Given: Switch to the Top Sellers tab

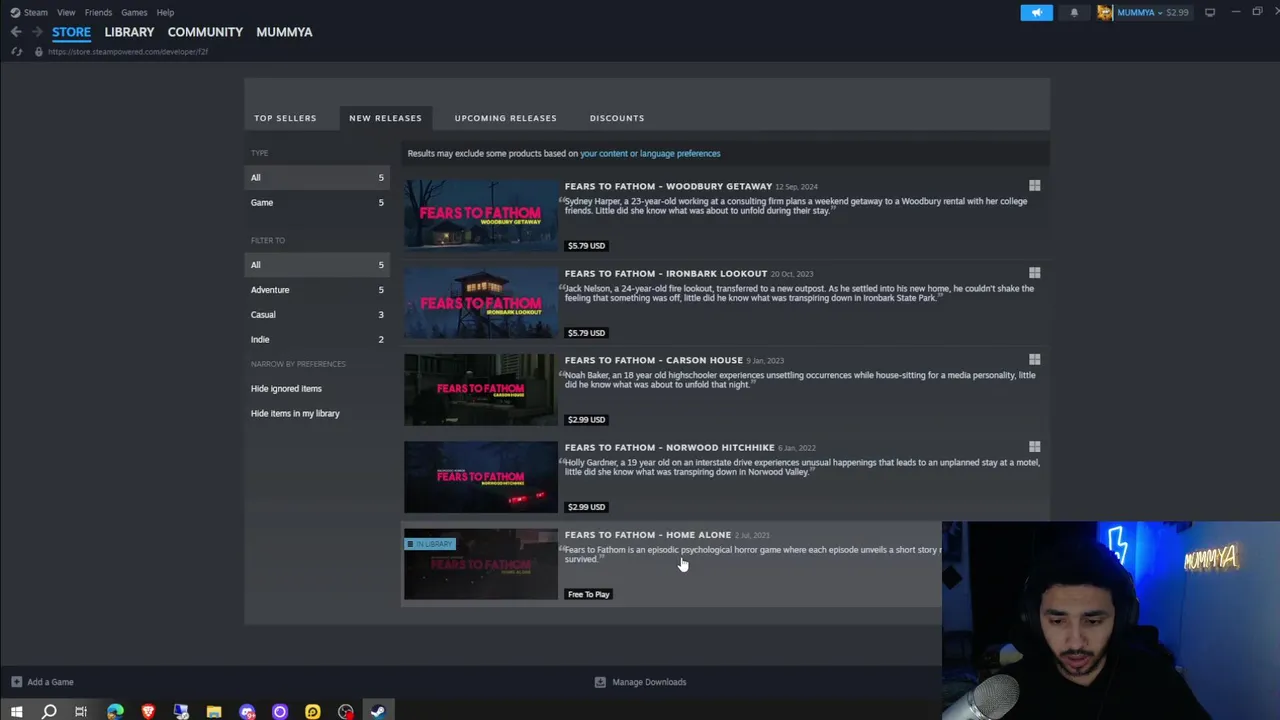Looking at the screenshot, I should [x=285, y=118].
